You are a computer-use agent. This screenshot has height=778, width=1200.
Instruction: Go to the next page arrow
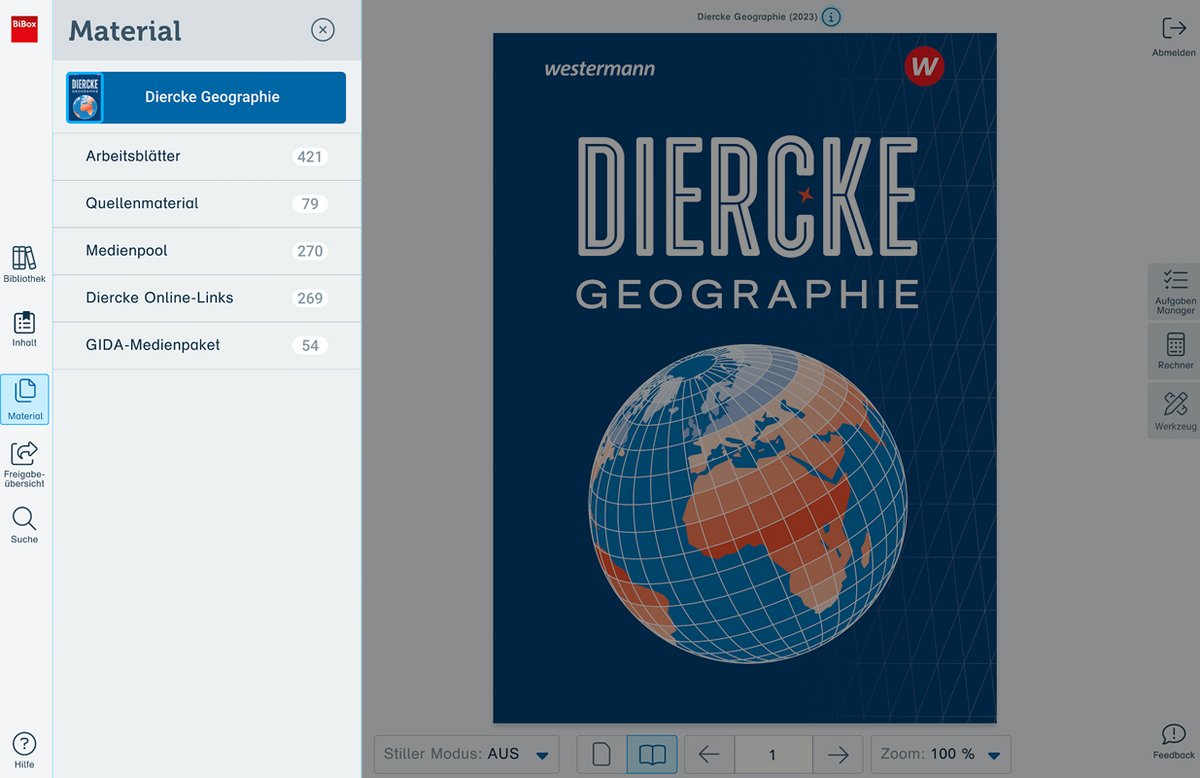point(838,754)
